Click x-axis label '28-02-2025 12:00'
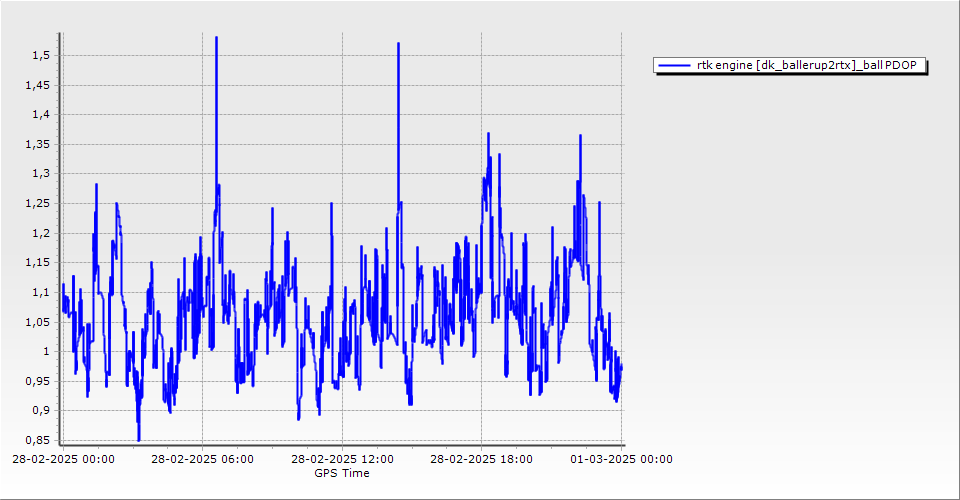Image resolution: width=960 pixels, height=500 pixels. coord(342,459)
